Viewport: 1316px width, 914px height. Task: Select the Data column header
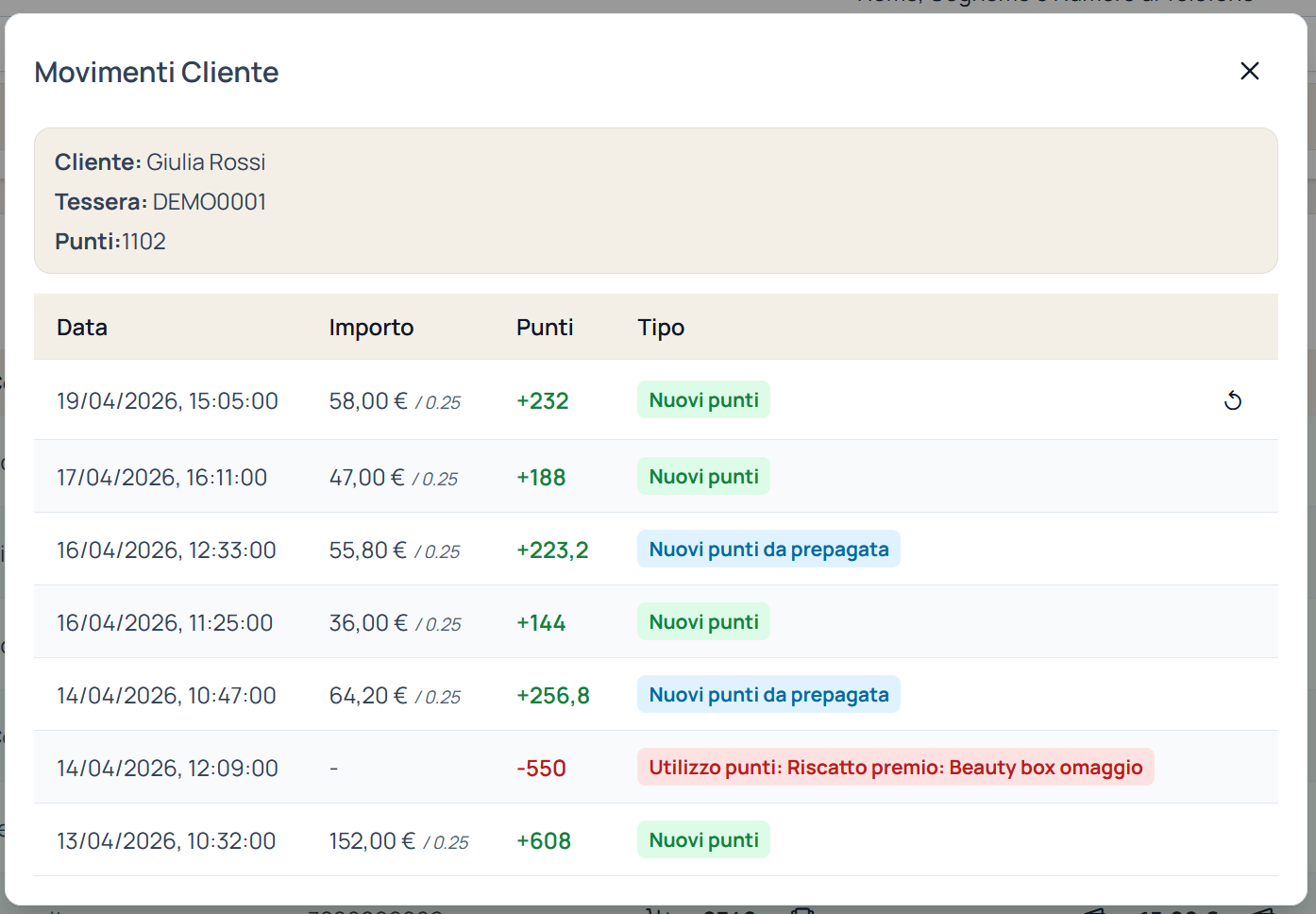point(82,328)
